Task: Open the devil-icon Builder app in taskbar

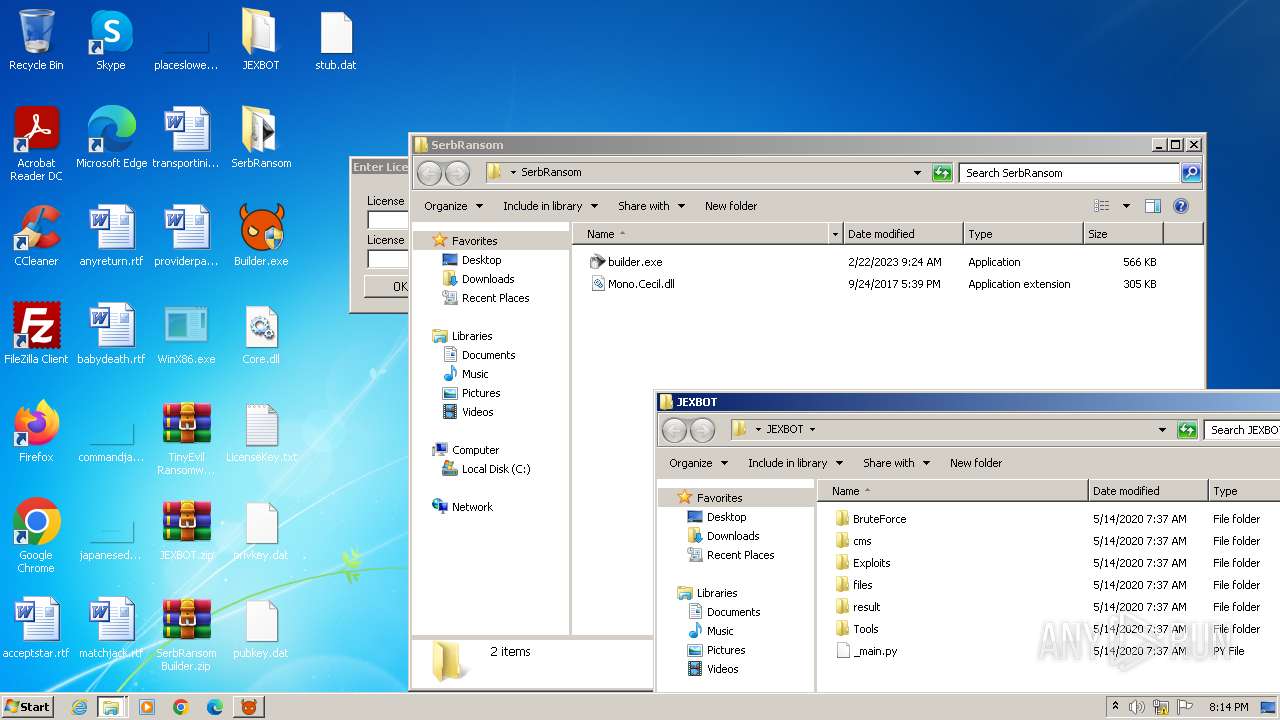Action: pyautogui.click(x=248, y=707)
